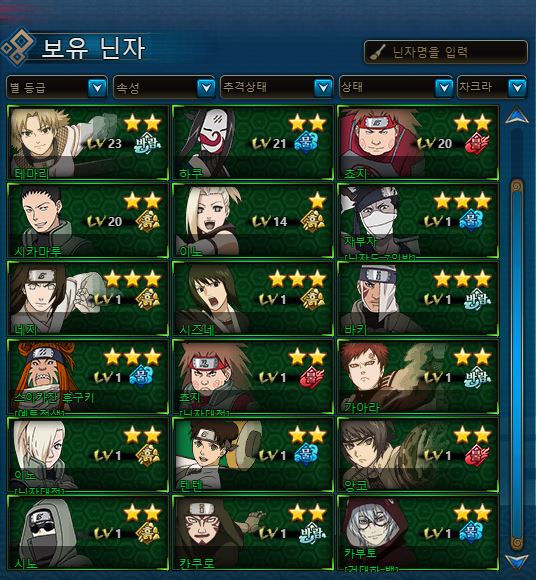Click the broom icon in the ninja search box
Screen dimensions: 536x580
(x=378, y=53)
